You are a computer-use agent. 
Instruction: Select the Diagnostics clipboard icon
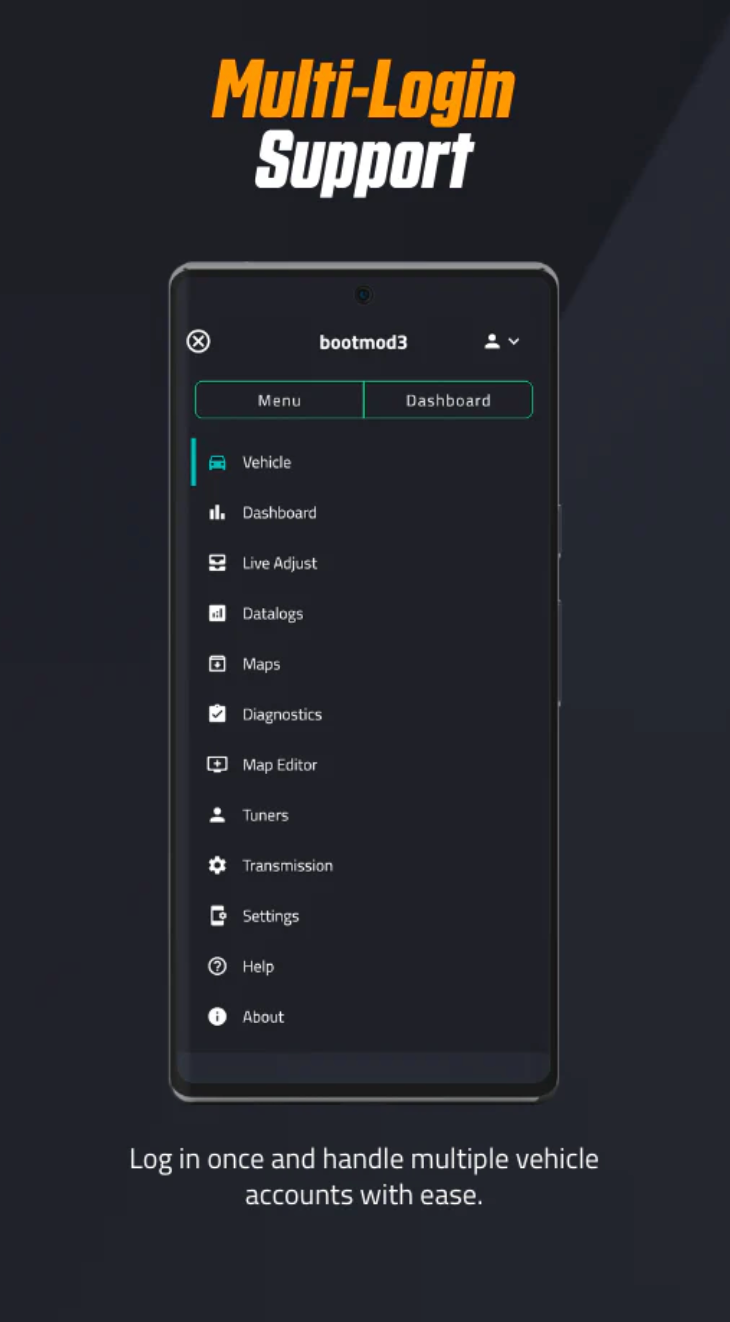pos(217,714)
